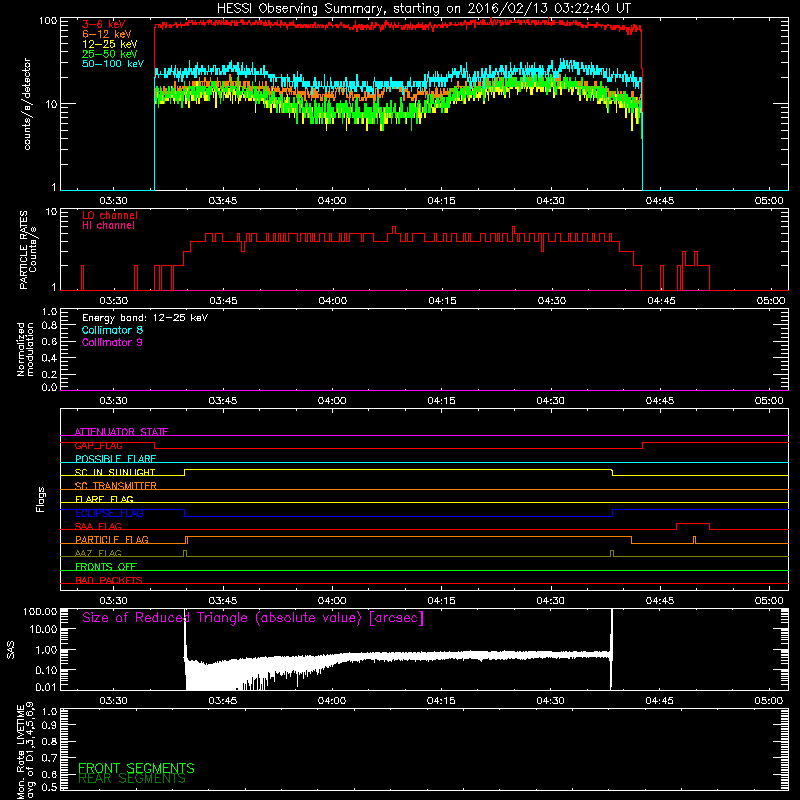Click the 0.9 value on livetime axis
The image size is (800, 800).
[49, 725]
